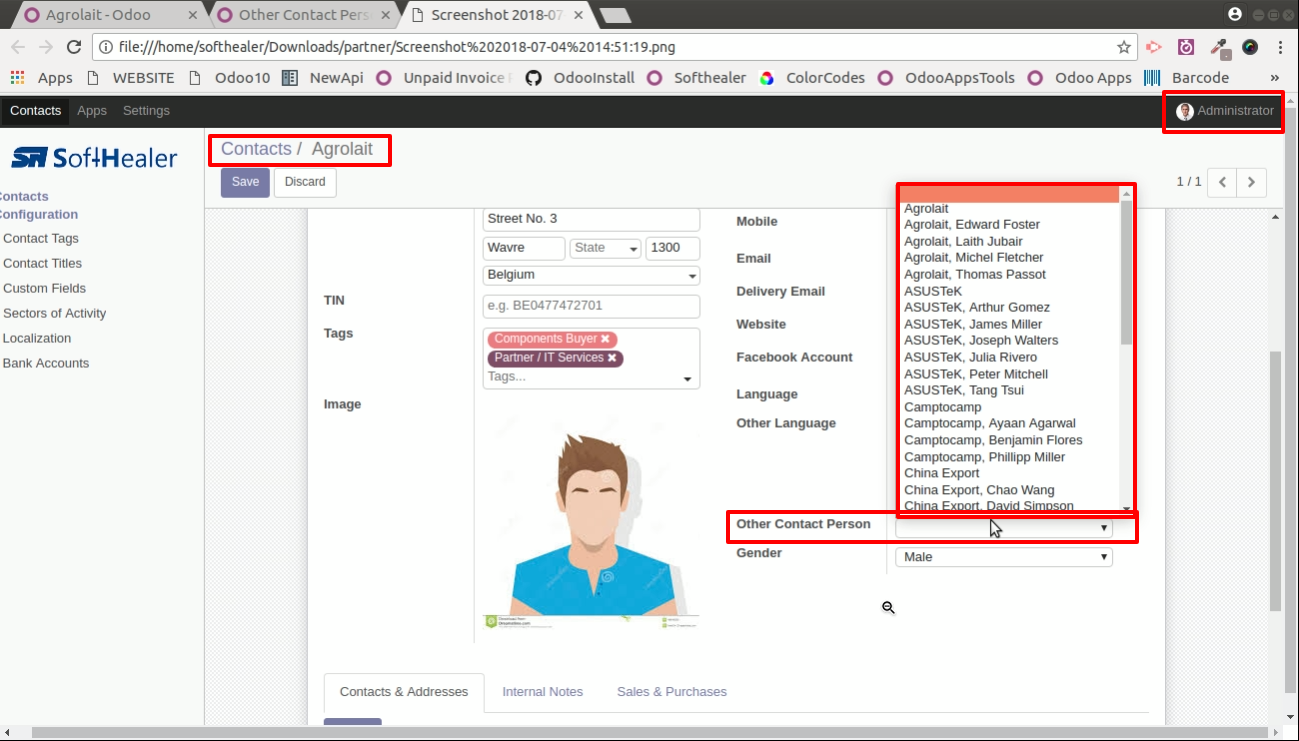
Task: Click the SoftHealer logo
Action: tap(94, 157)
